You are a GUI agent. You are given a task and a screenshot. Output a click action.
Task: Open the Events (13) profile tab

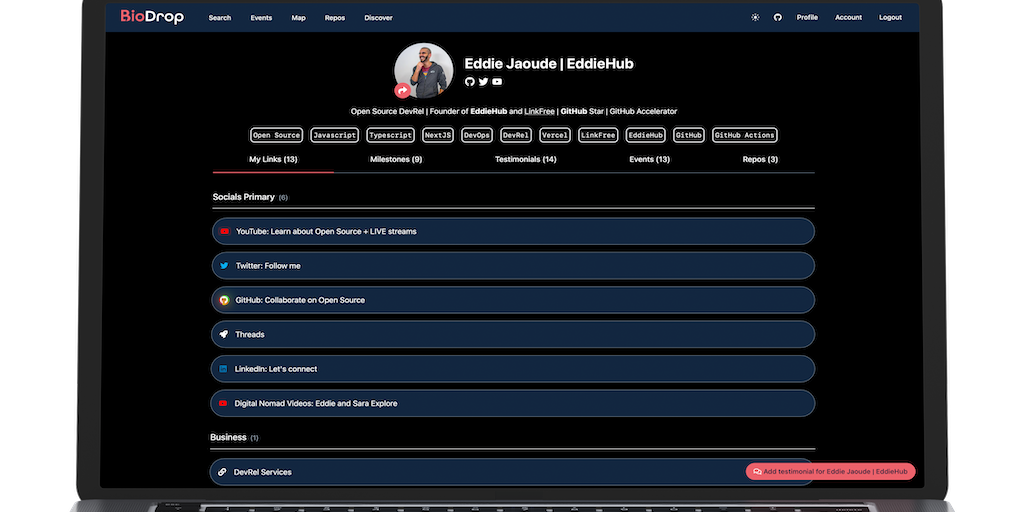click(649, 159)
